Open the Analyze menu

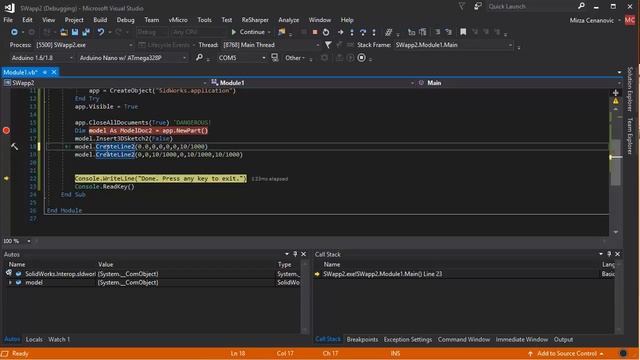(x=289, y=20)
